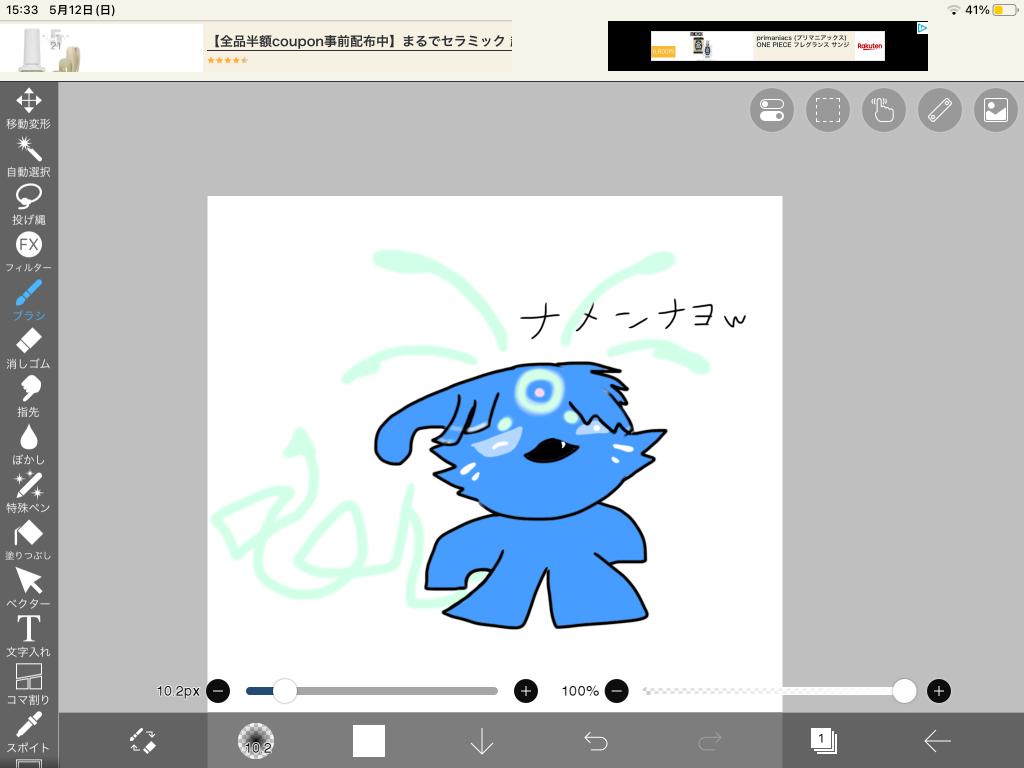Viewport: 1024px width, 768px height.
Task: Collapse toolbar with the down arrow
Action: [x=482, y=741]
